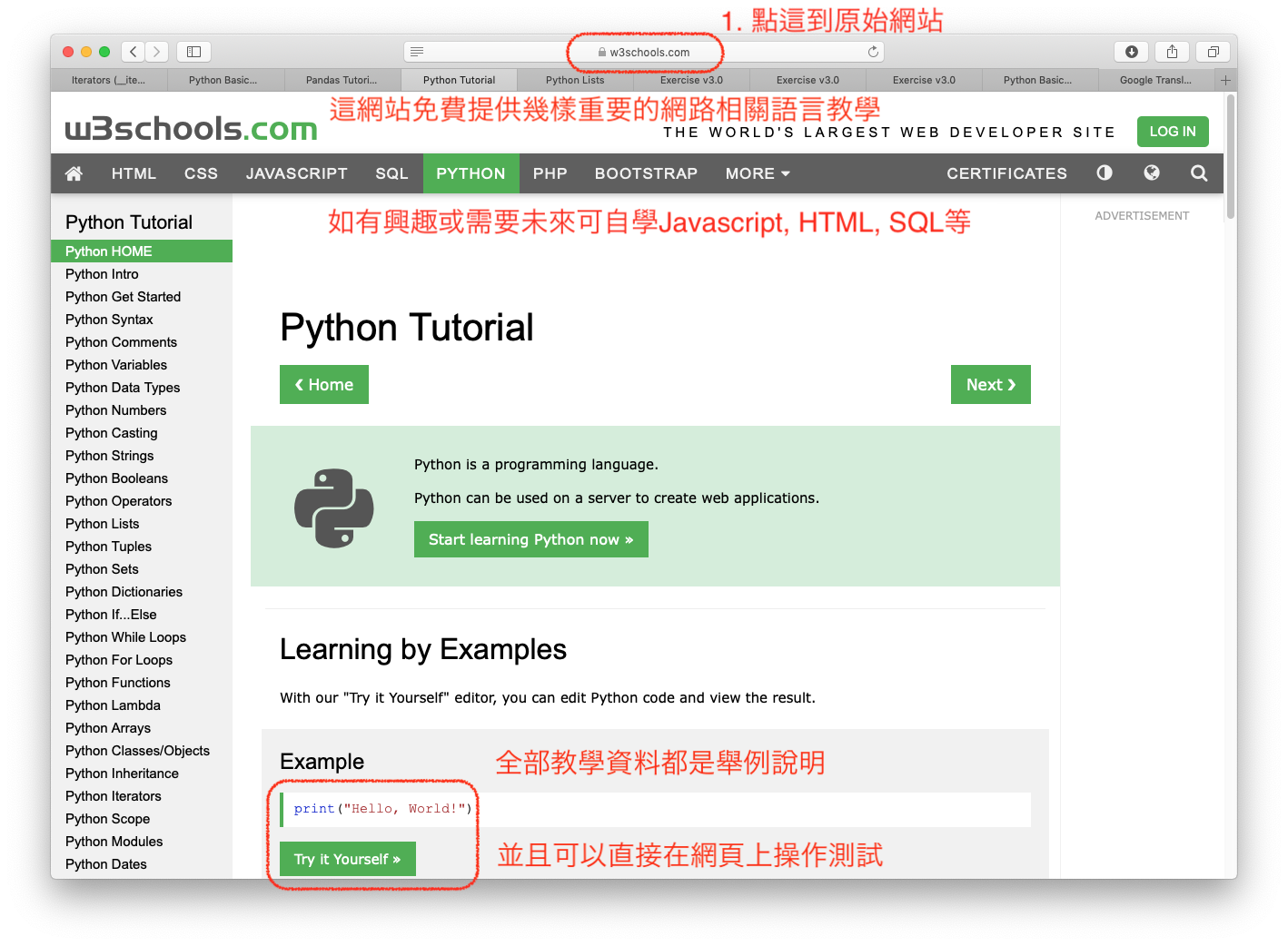Click the Safari share icon

coord(1172,52)
